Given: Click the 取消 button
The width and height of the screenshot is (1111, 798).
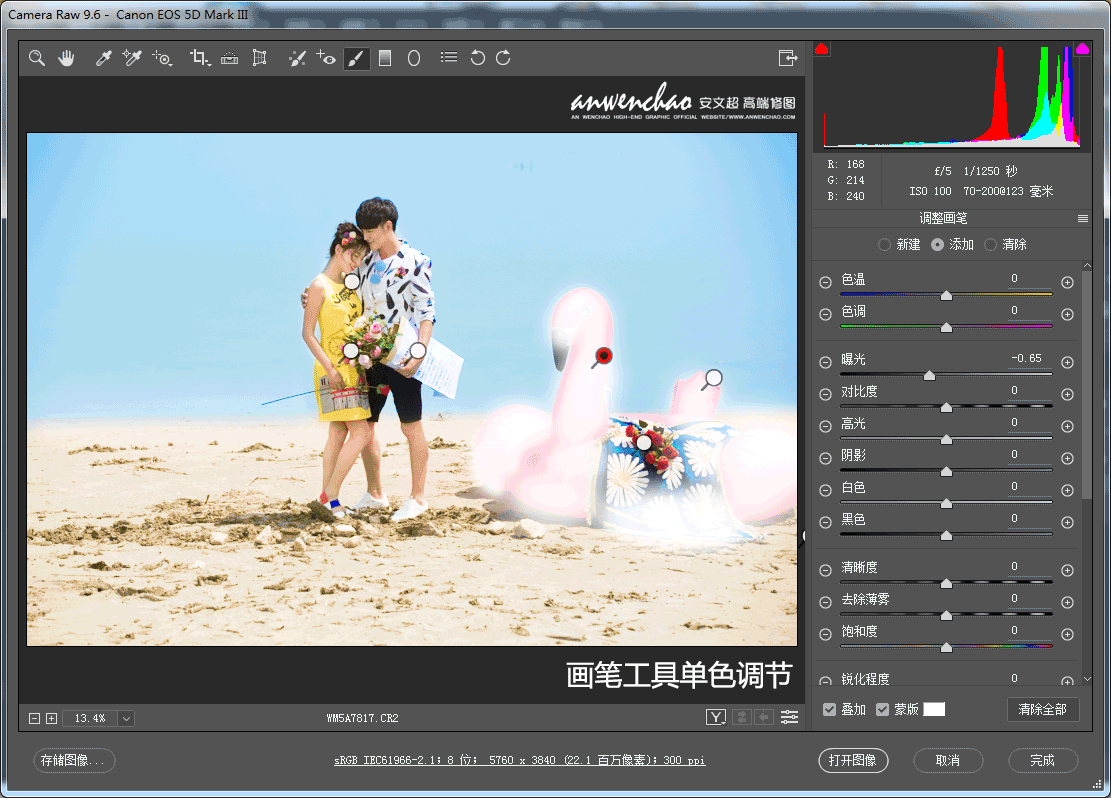Looking at the screenshot, I should pos(947,760).
